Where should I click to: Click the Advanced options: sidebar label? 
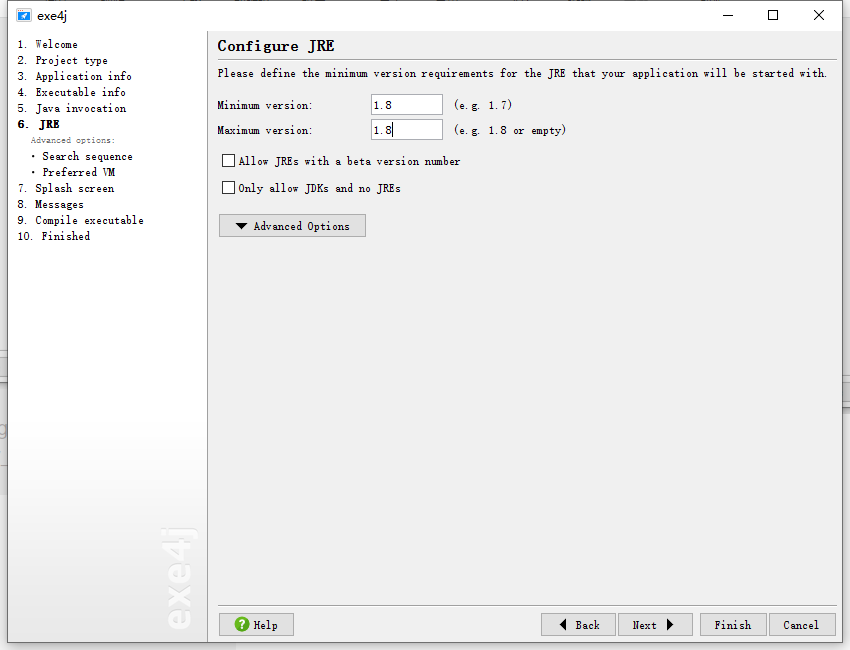point(73,140)
